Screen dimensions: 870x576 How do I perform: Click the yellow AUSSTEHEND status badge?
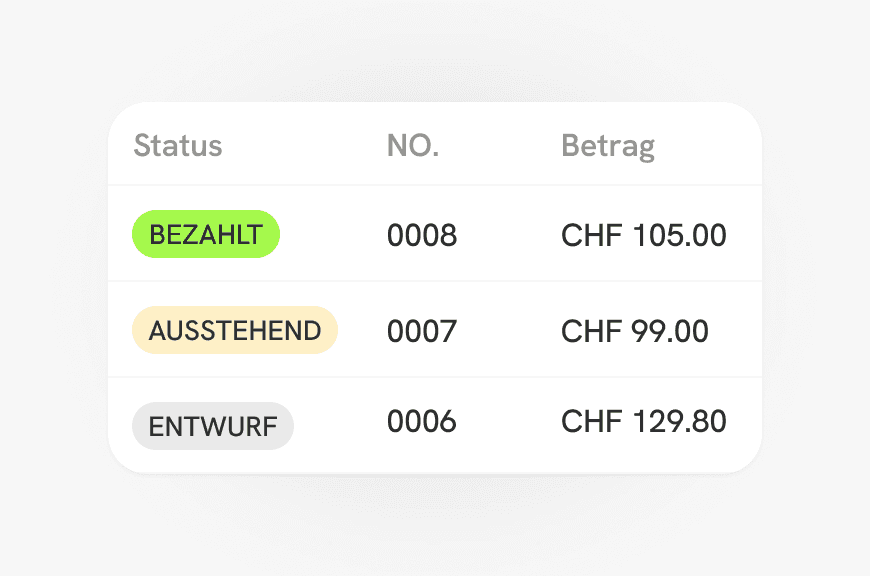234,329
